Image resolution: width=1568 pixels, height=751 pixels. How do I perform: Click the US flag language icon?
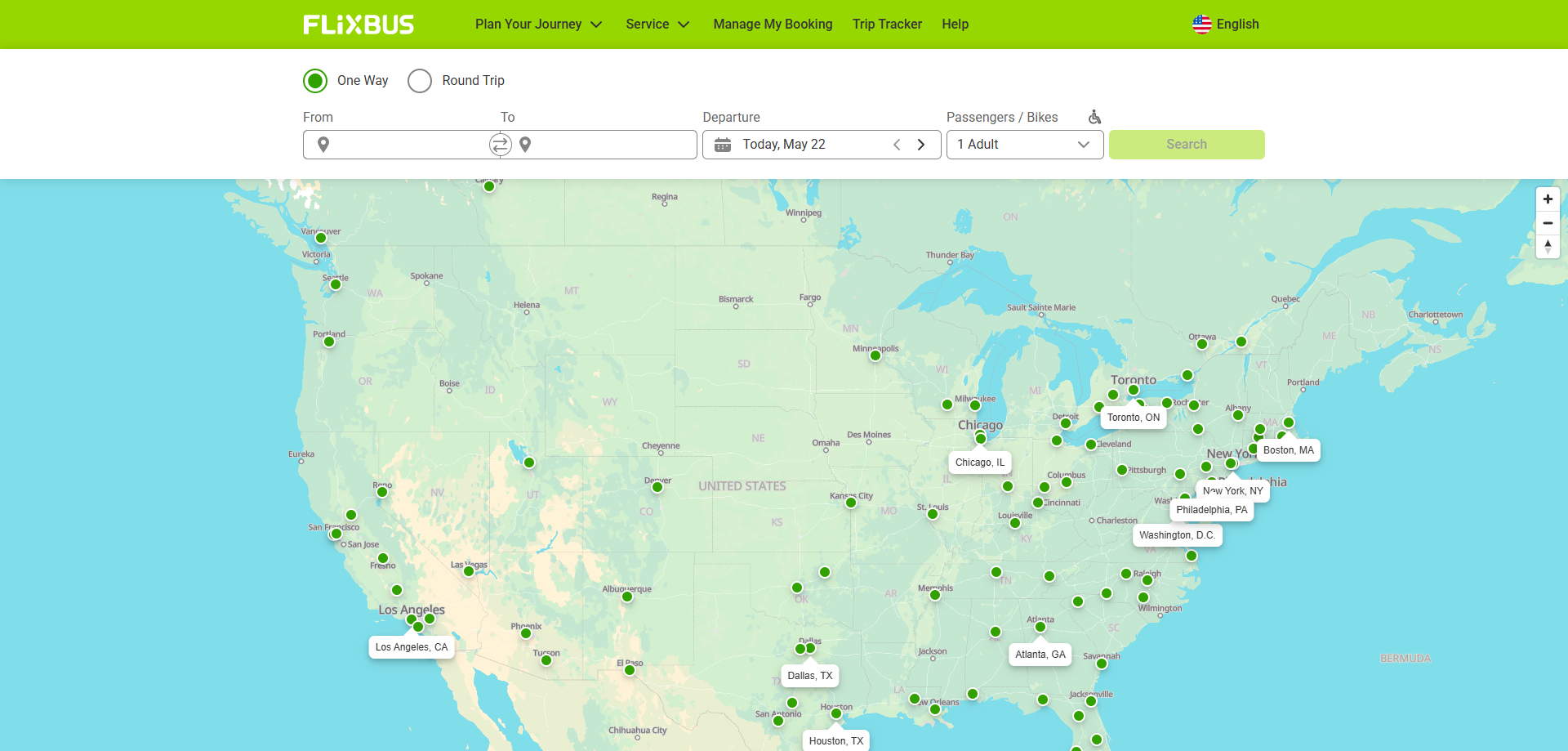tap(1201, 25)
